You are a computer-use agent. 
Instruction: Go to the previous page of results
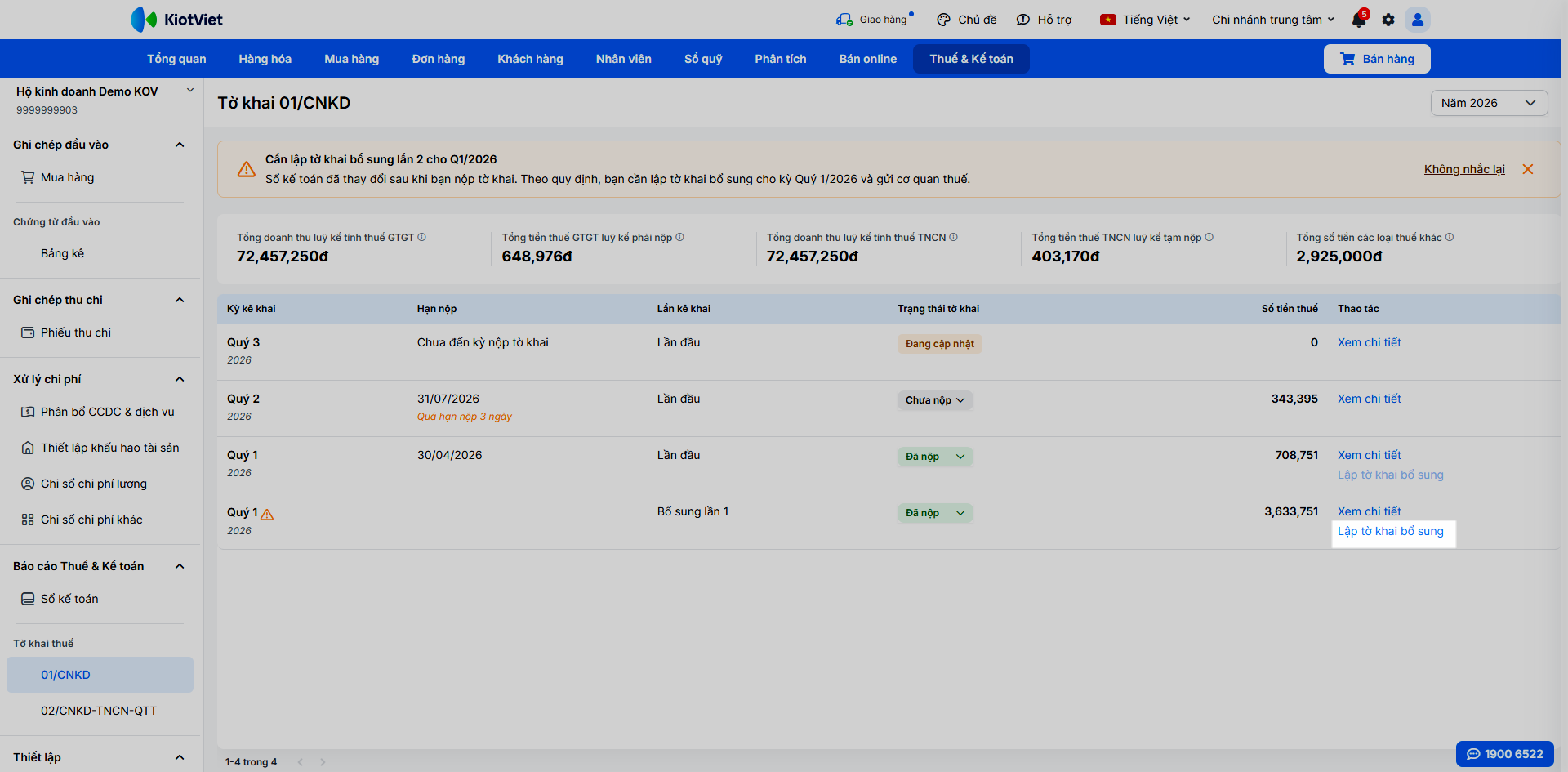pyautogui.click(x=301, y=762)
